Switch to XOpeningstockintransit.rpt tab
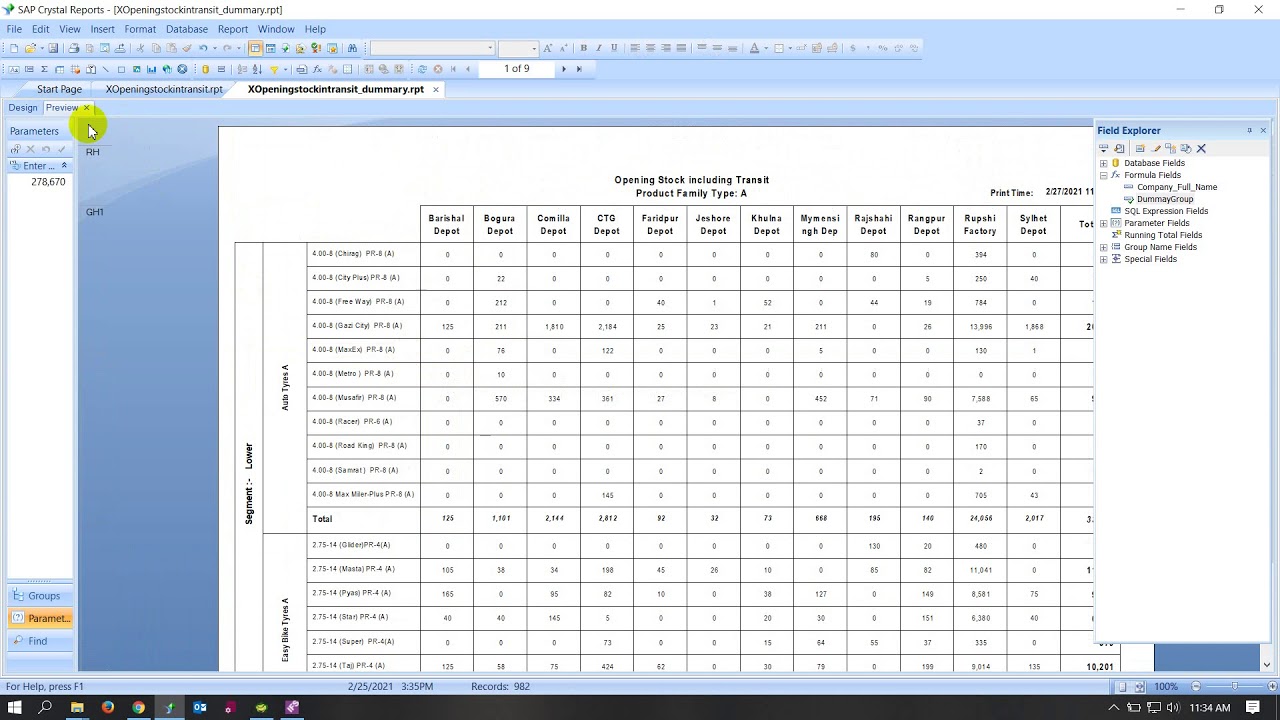Screen dimensions: 1280x720 point(164,89)
